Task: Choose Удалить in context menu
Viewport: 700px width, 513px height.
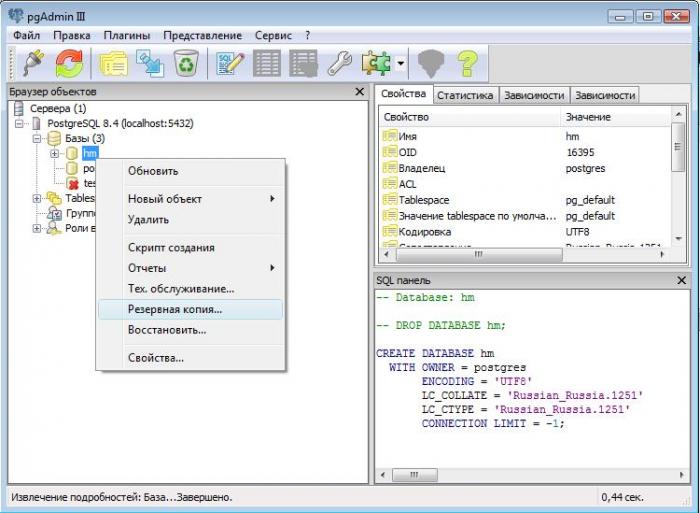Action: coord(191,220)
